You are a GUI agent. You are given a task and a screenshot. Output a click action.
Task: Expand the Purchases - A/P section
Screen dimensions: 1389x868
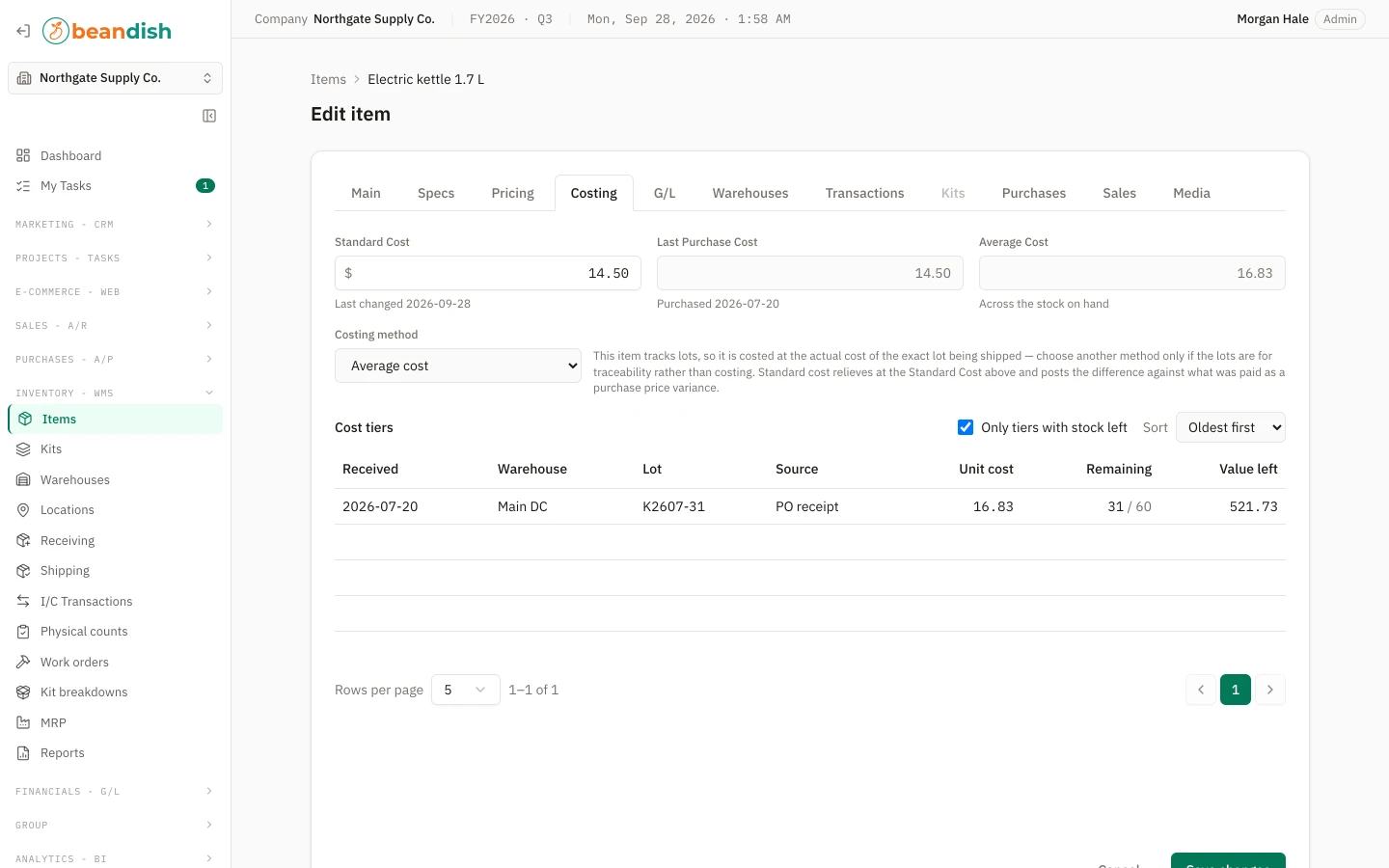pyautogui.click(x=115, y=359)
